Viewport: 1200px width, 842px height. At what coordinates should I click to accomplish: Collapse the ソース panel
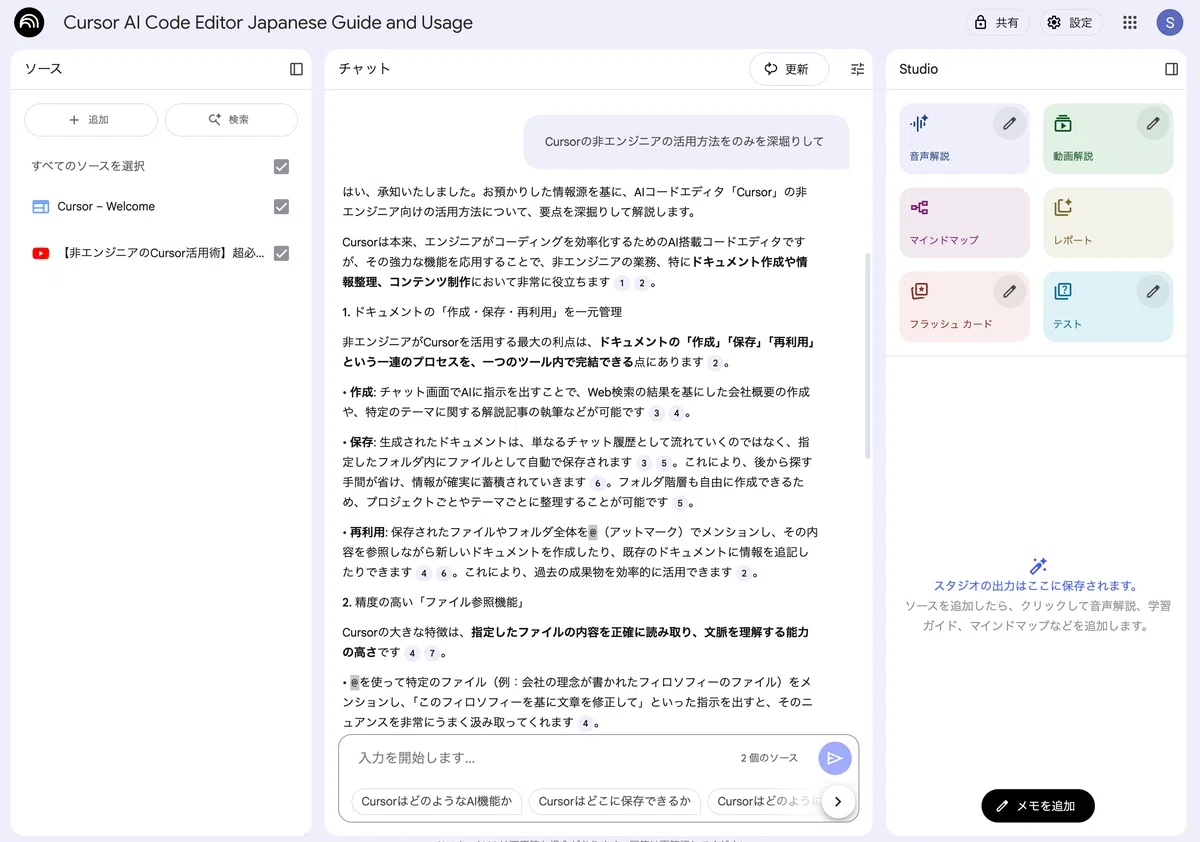pos(296,69)
